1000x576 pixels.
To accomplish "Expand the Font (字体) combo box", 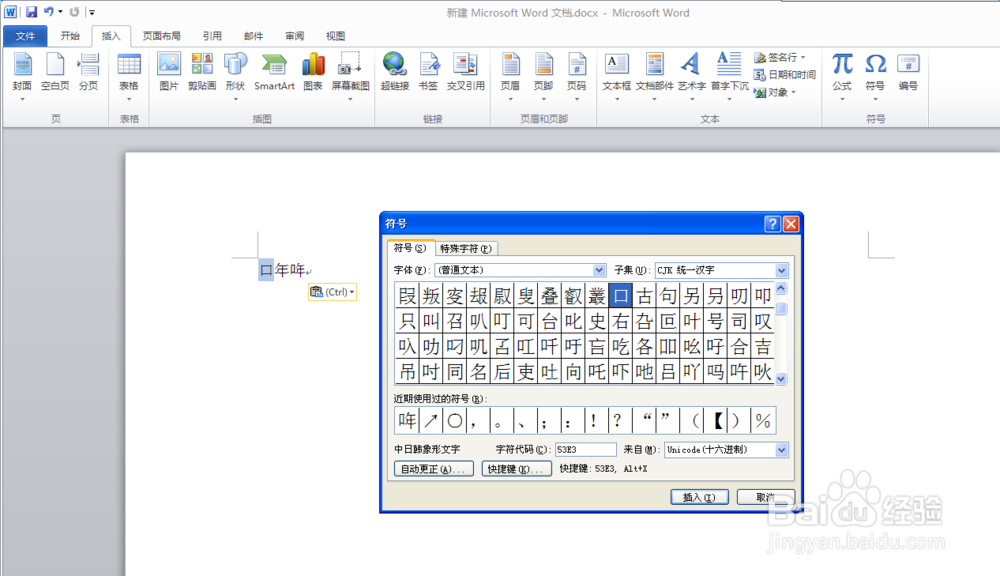I will 599,270.
